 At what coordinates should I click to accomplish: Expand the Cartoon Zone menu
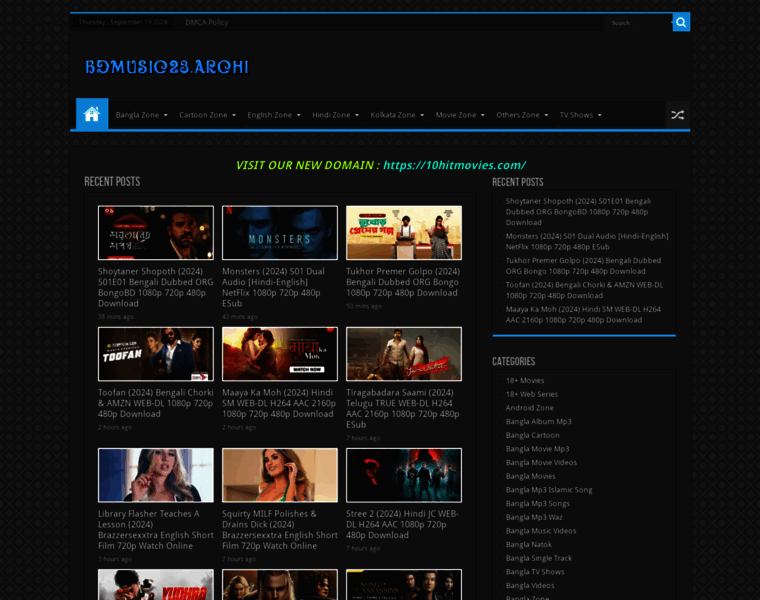(207, 115)
